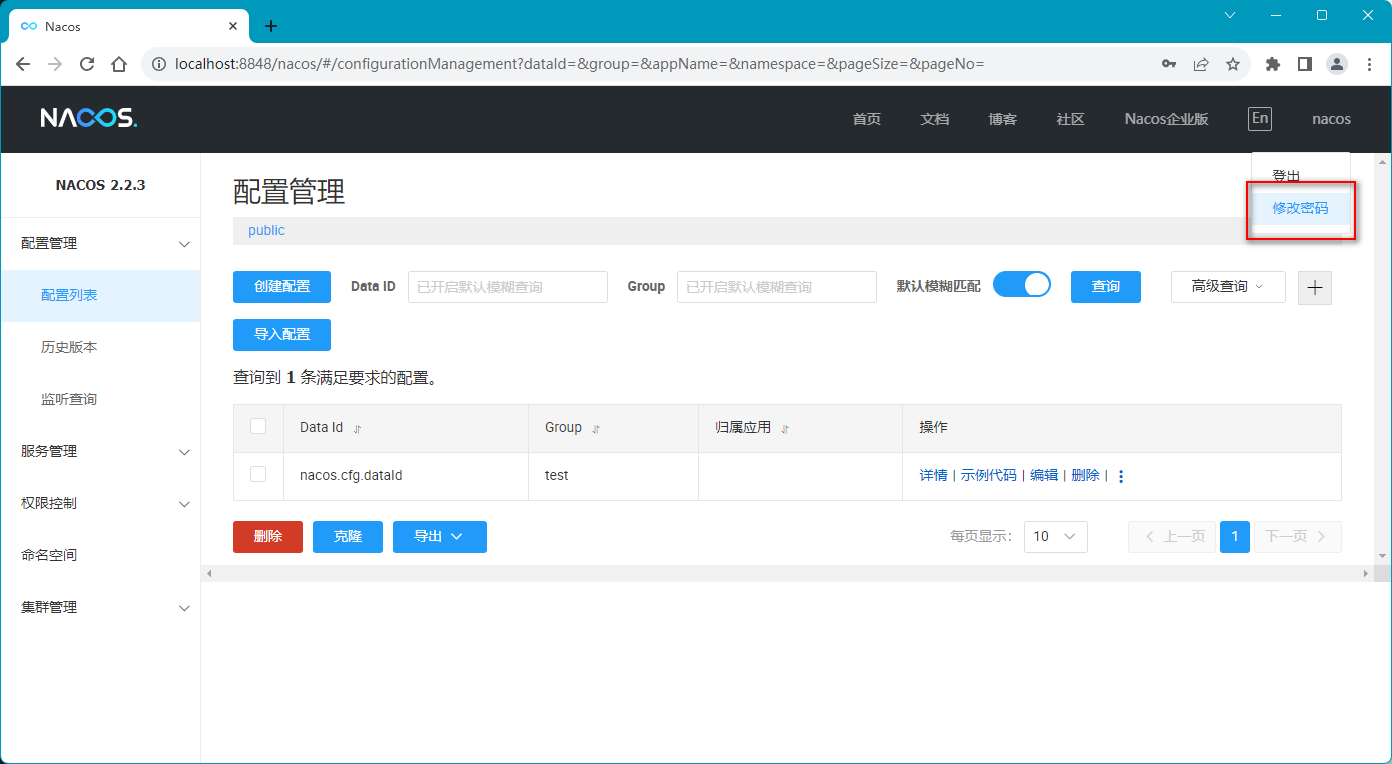Open saved password key icon
The width and height of the screenshot is (1392, 764).
(1169, 64)
